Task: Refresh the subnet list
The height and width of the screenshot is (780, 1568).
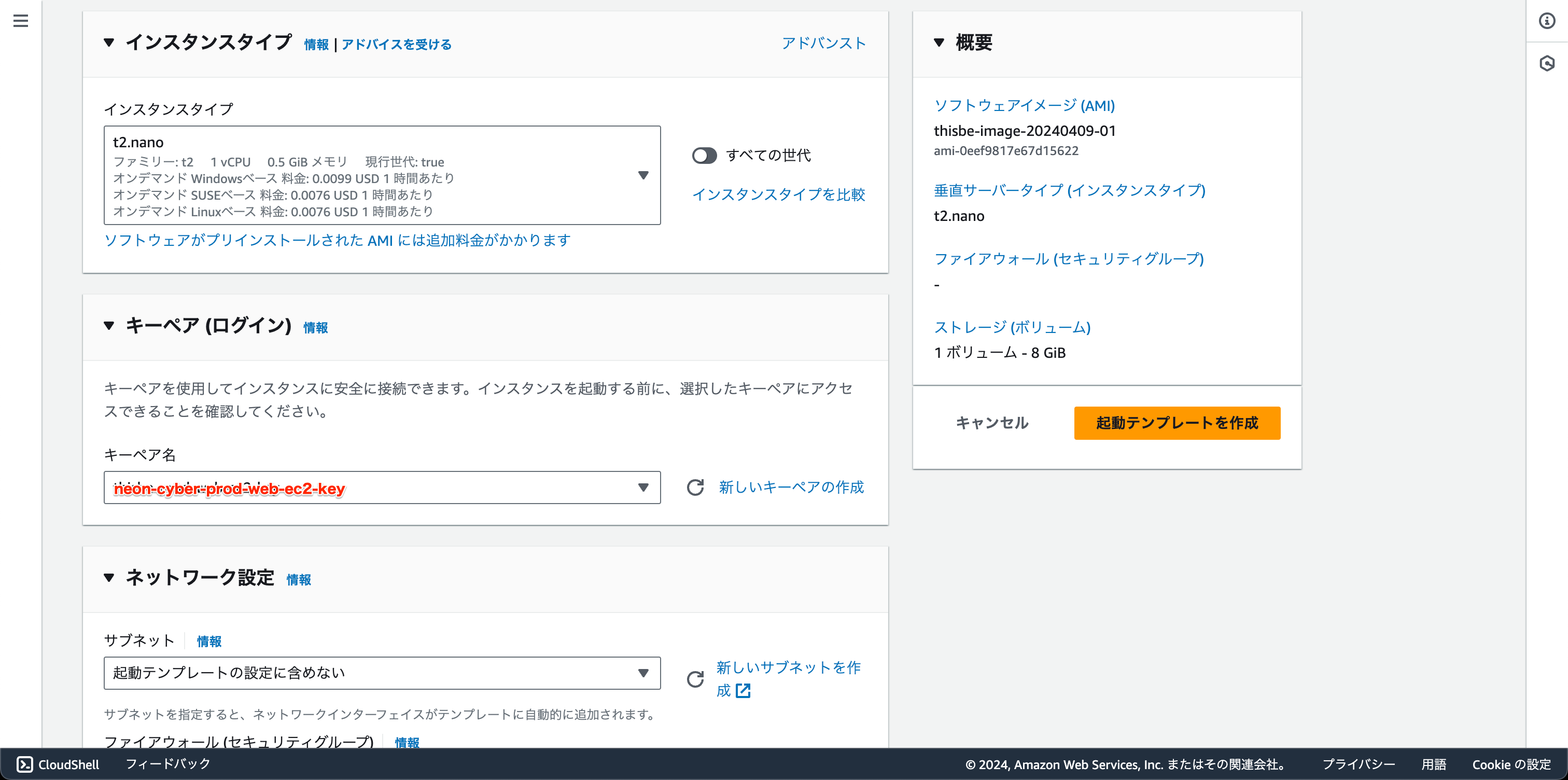Action: click(x=696, y=678)
